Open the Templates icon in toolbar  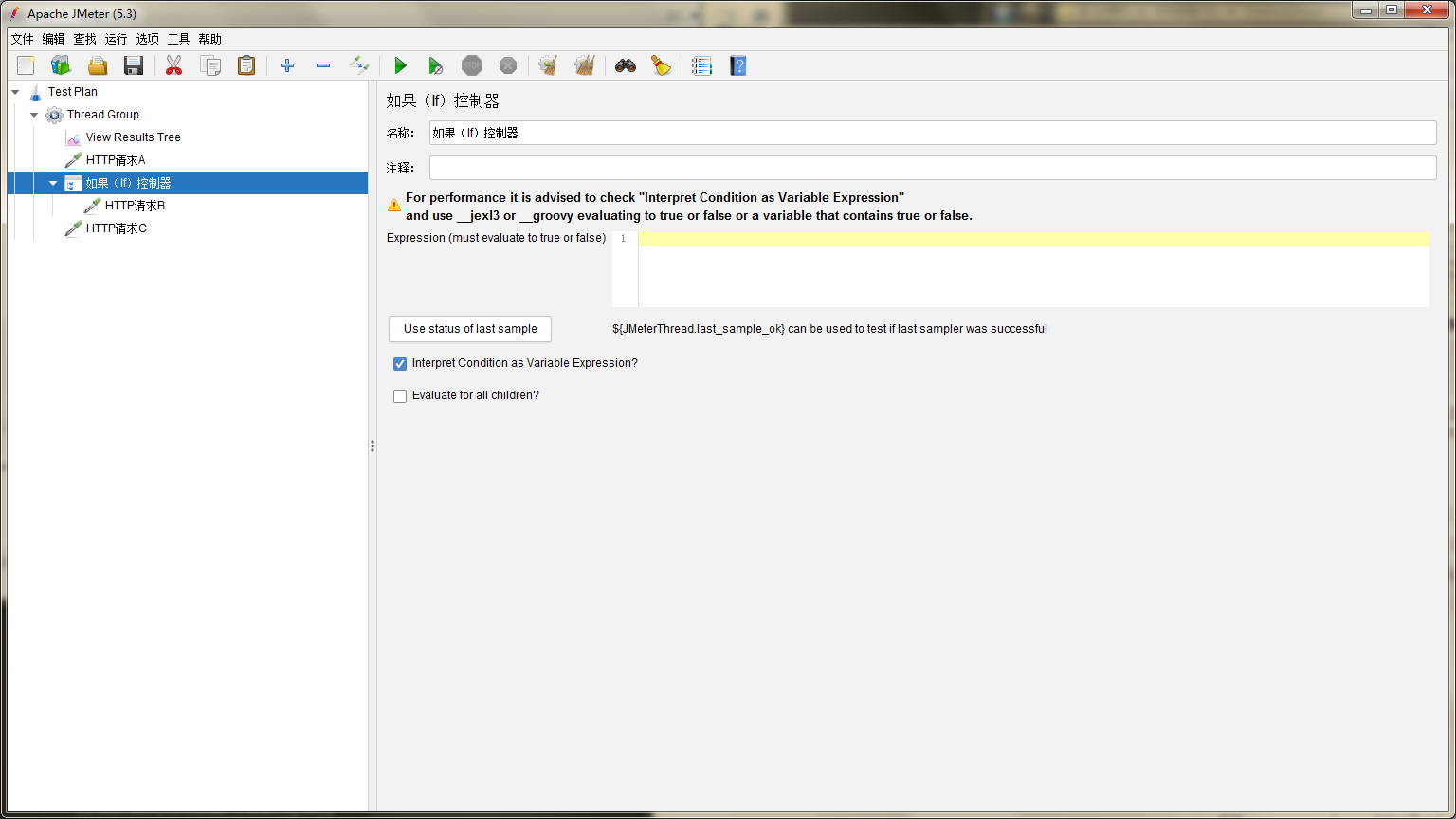pos(62,65)
